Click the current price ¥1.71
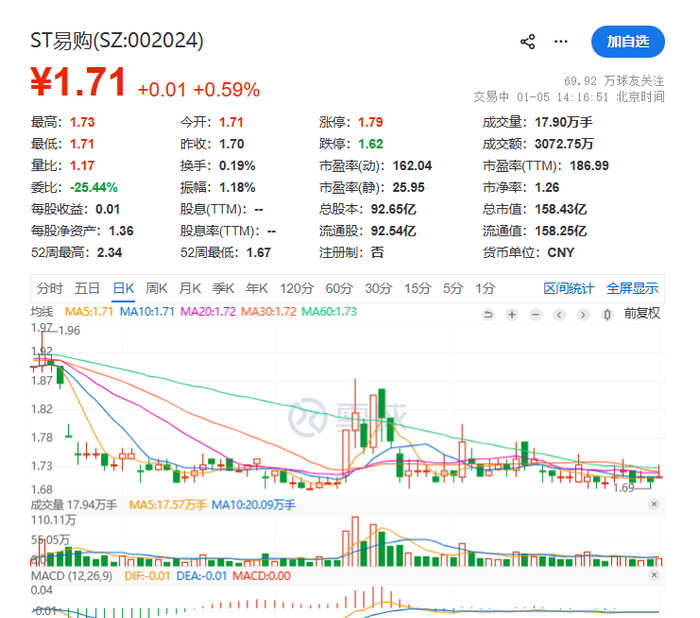The height and width of the screenshot is (618, 700). 78,82
